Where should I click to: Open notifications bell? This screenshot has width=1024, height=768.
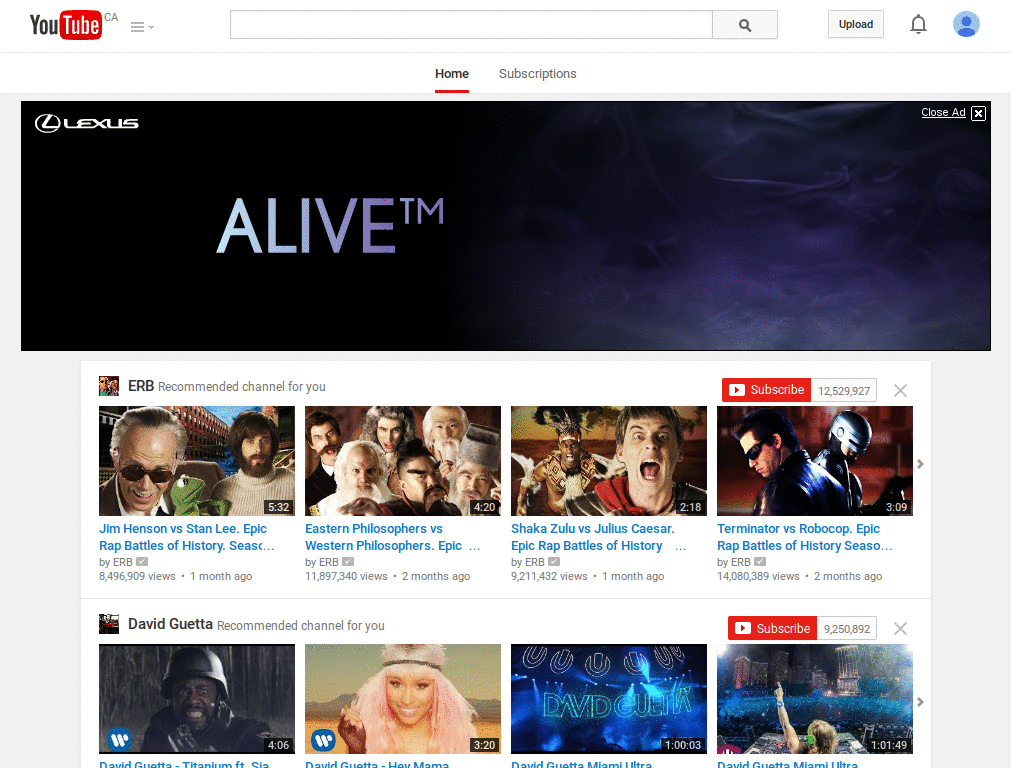pos(918,24)
